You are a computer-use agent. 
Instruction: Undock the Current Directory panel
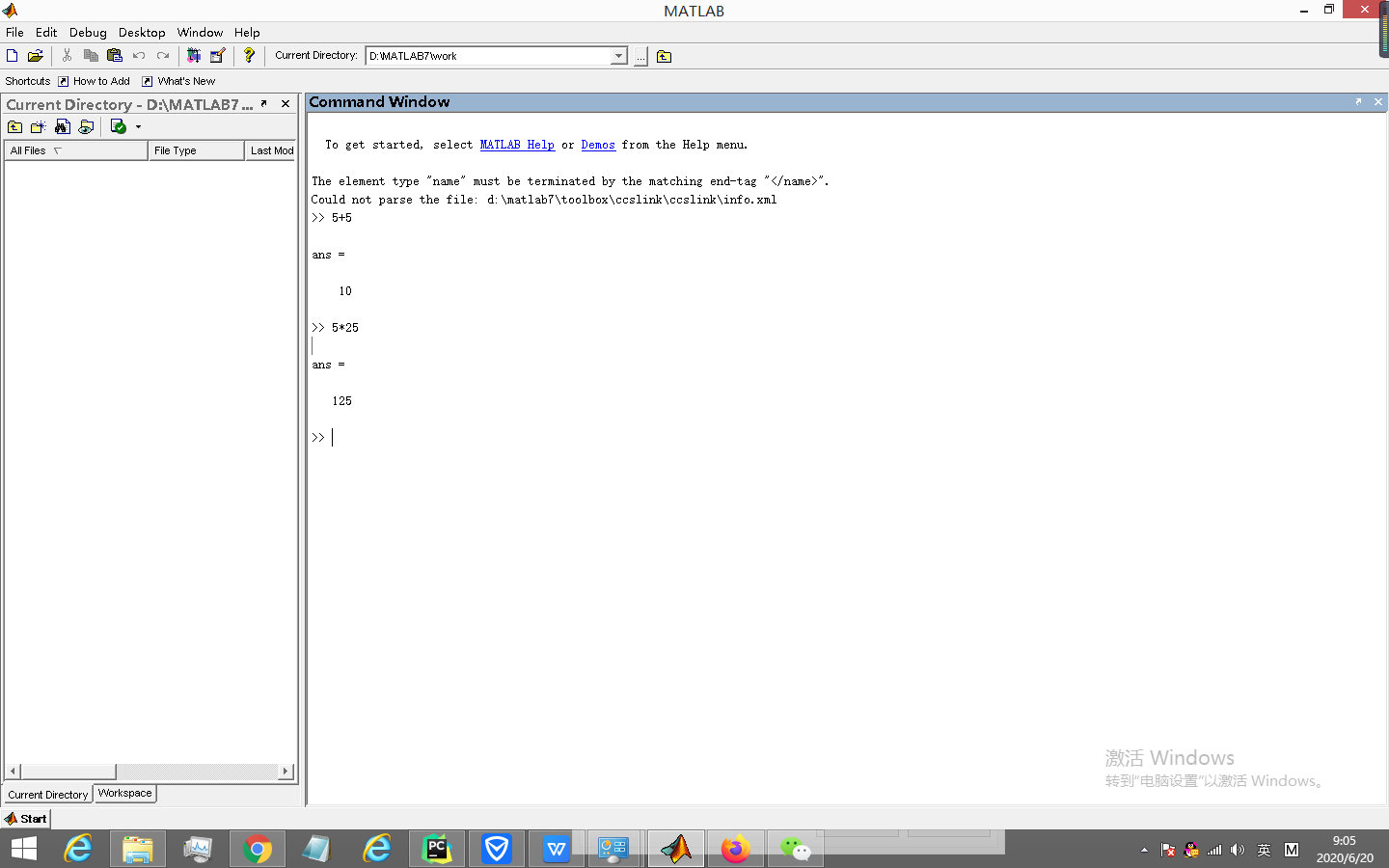coord(263,103)
